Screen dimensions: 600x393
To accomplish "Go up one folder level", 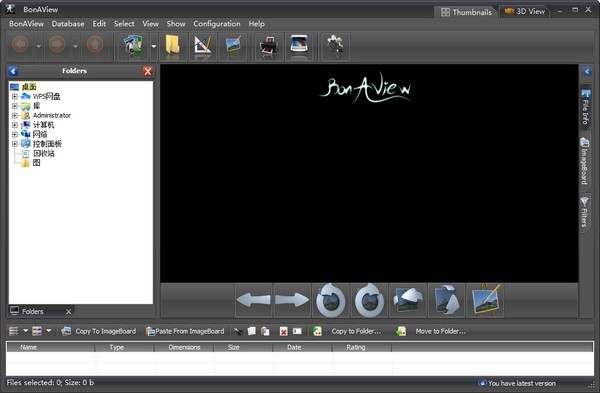I will (x=95, y=45).
